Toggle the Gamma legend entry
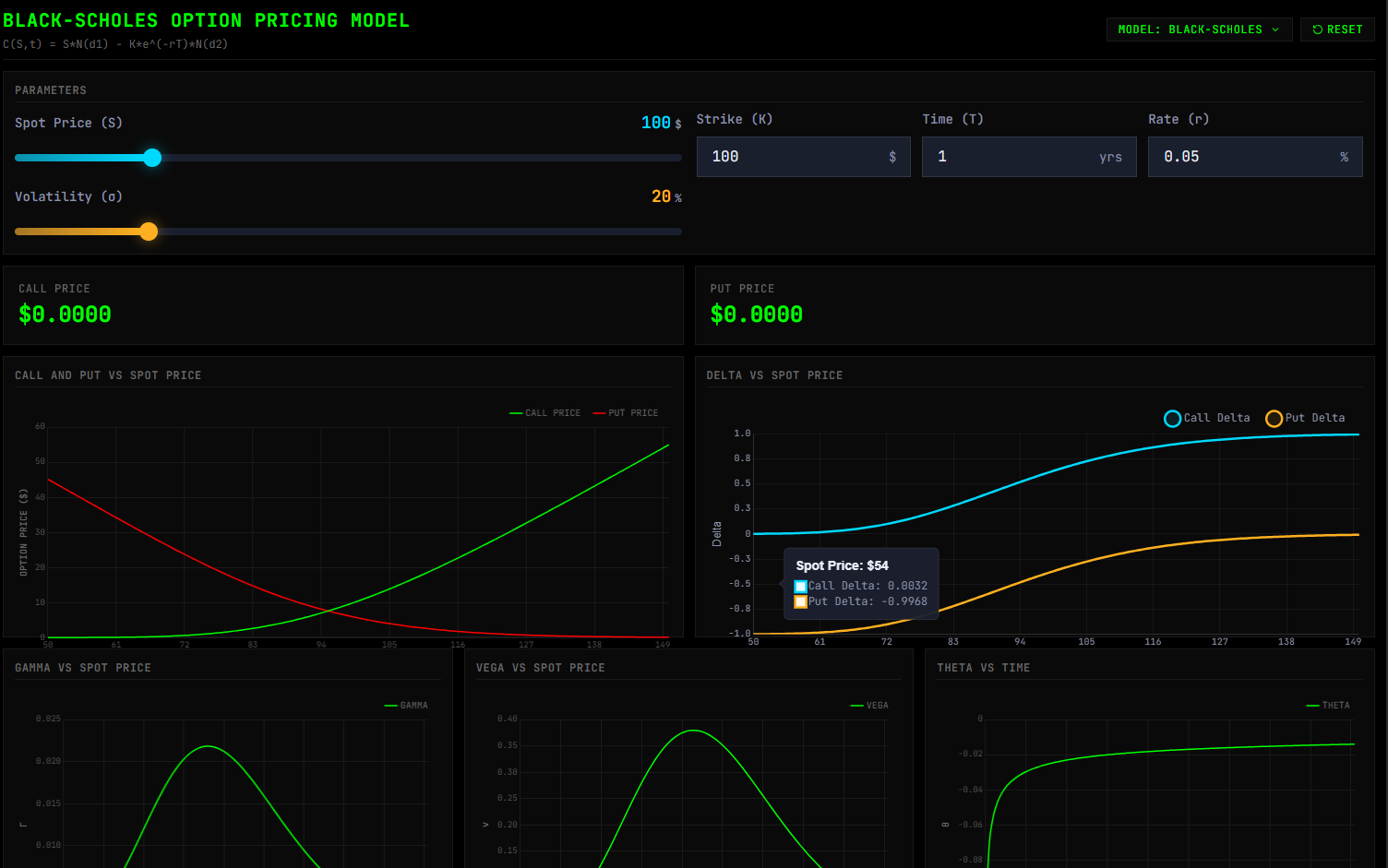Viewport: 1388px width, 868px height. coord(406,706)
